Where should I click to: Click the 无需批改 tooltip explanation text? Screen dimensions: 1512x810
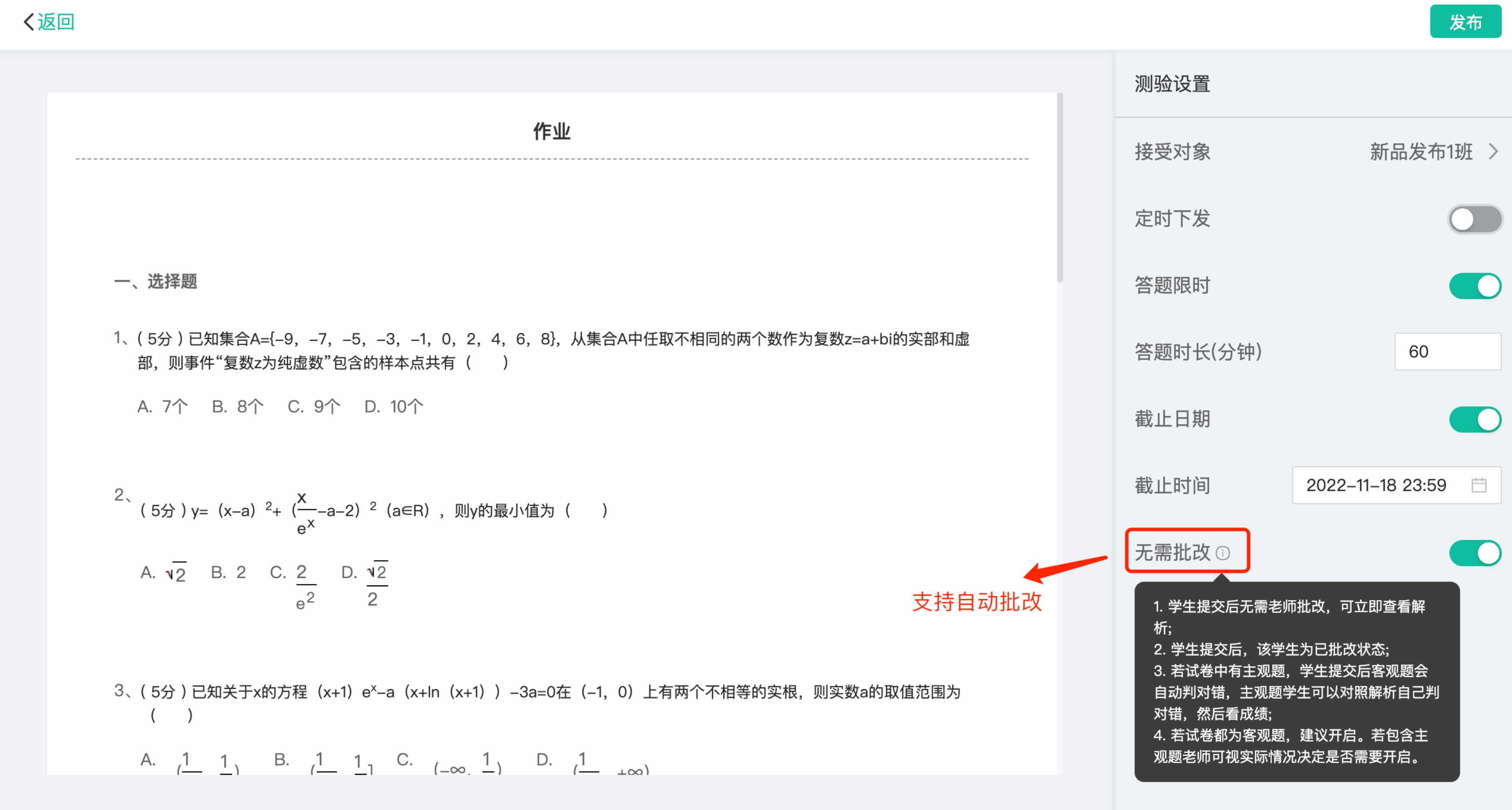click(1296, 681)
